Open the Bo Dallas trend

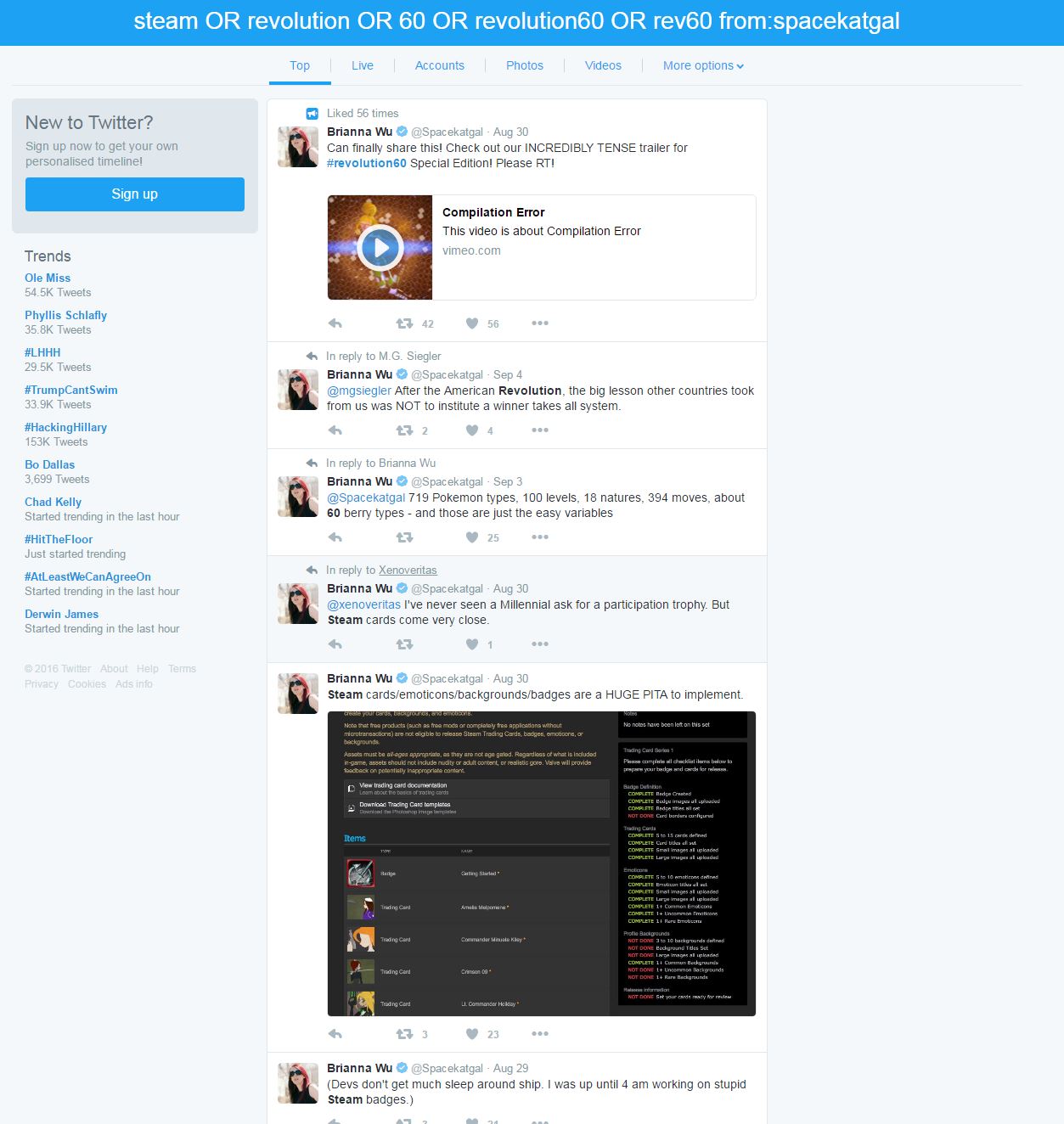click(49, 464)
